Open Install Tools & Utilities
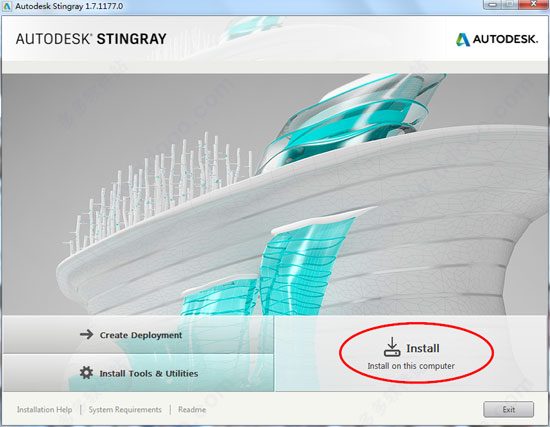 139,373
